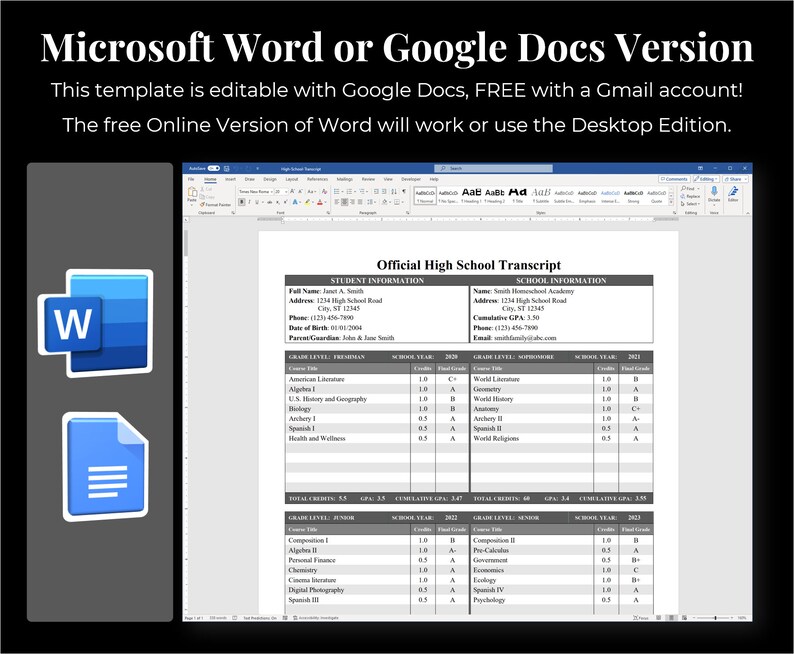This screenshot has width=794, height=654.
Task: Click the Paste icon
Action: click(192, 192)
